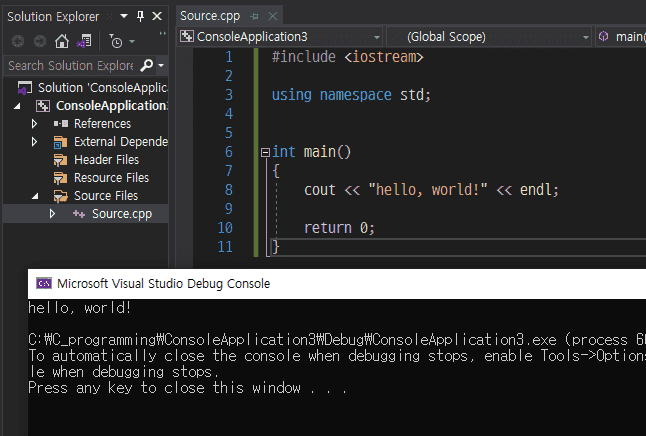Collapse the int main() code block
This screenshot has width=646, height=436.
pyautogui.click(x=264, y=152)
